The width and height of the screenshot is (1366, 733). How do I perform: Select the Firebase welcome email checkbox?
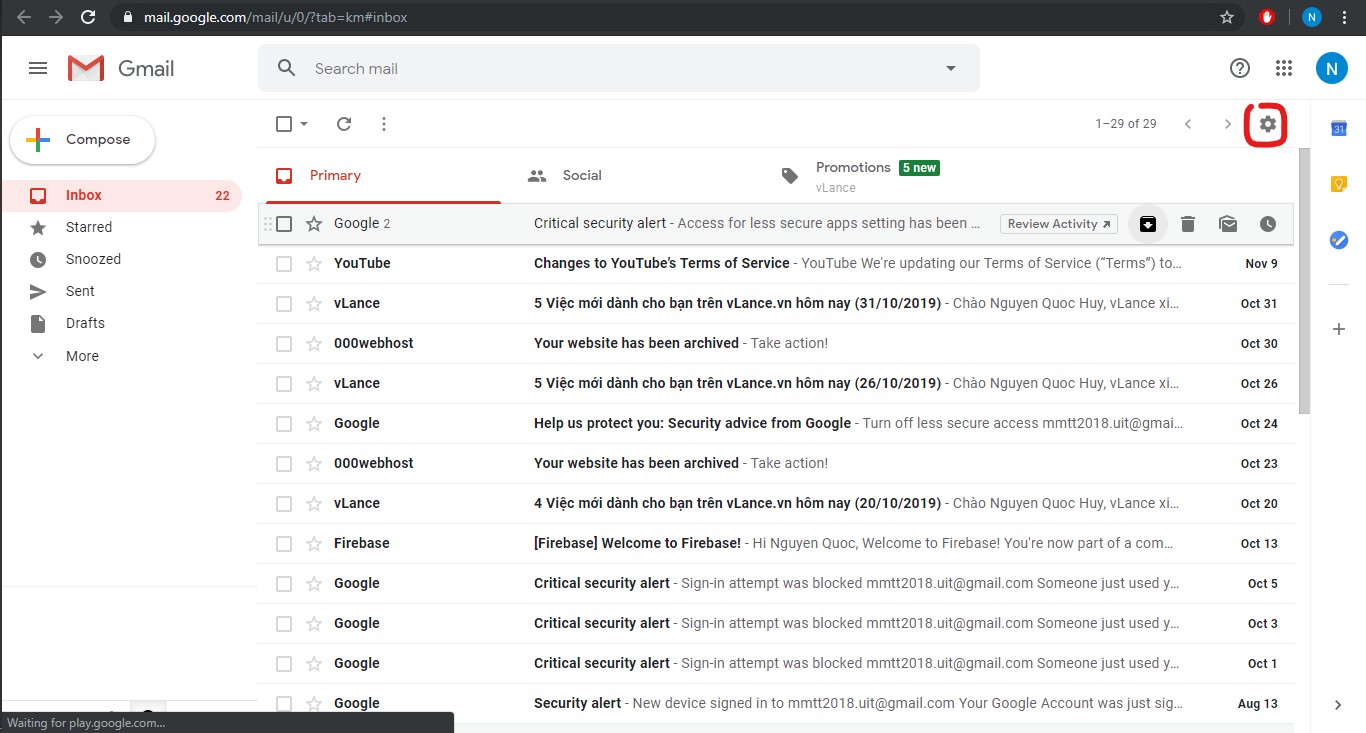coord(284,543)
